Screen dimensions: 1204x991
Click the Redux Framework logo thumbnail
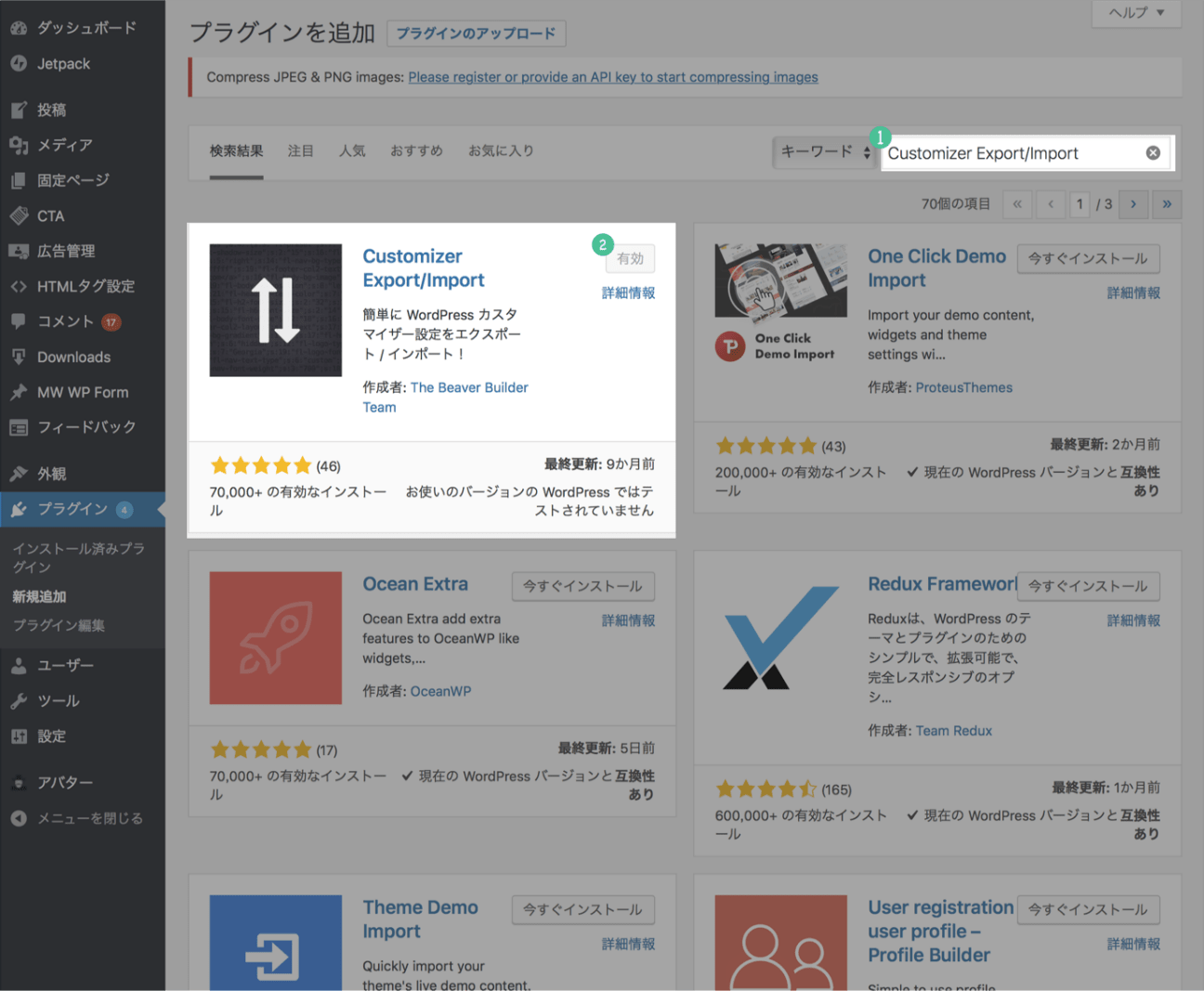point(781,638)
